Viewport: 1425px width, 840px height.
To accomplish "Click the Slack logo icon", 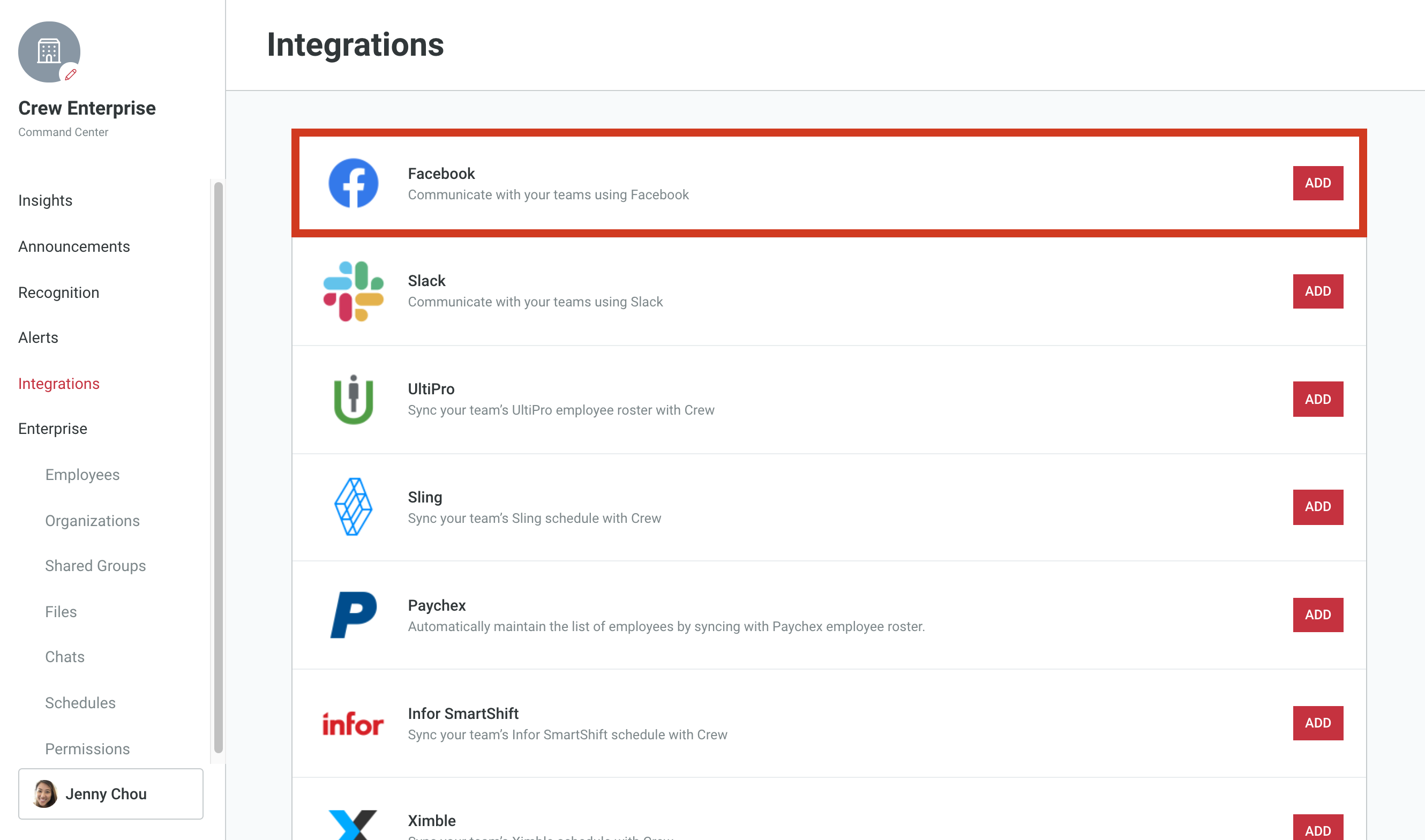I will pyautogui.click(x=353, y=291).
